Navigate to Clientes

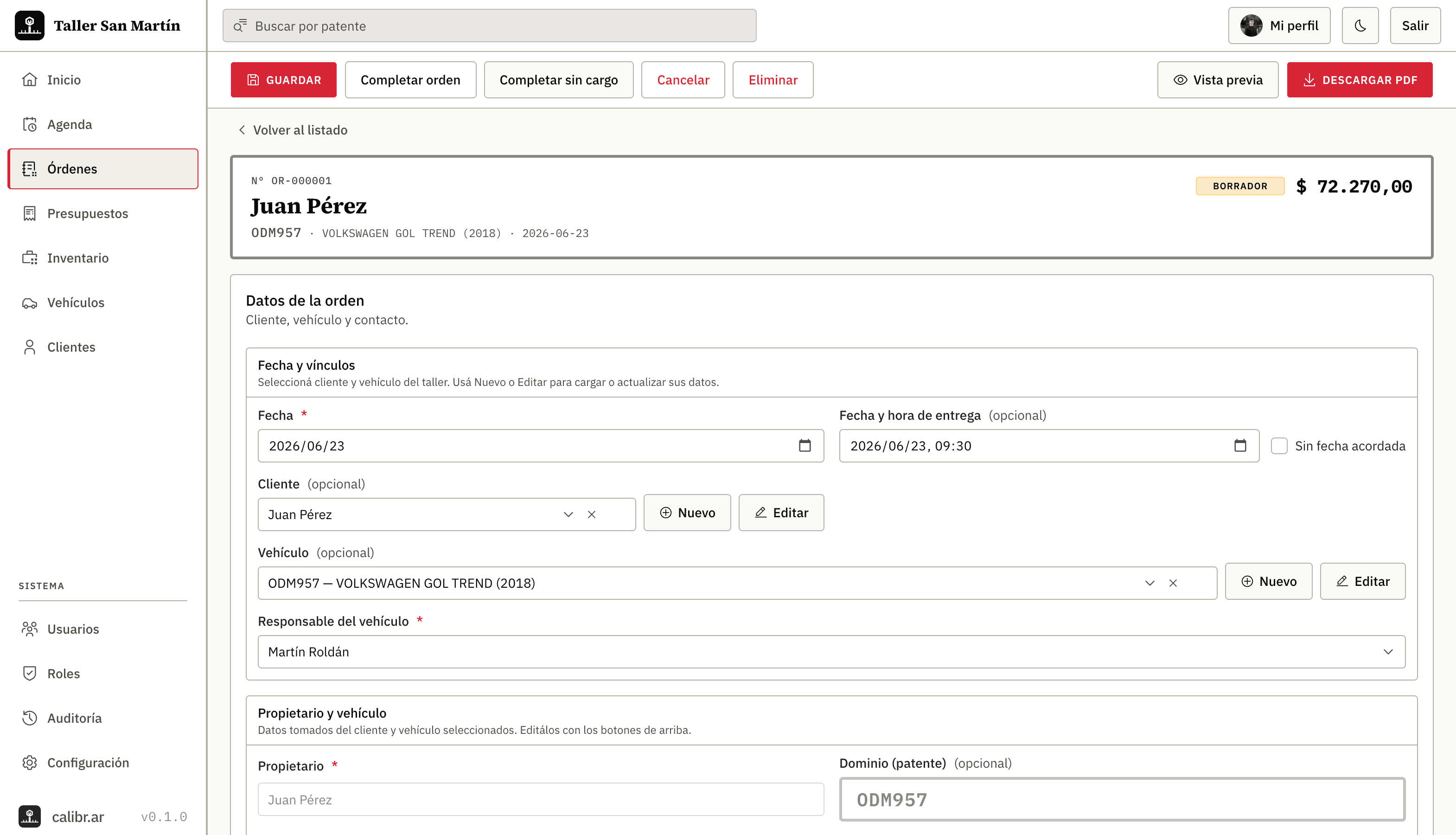[103, 347]
